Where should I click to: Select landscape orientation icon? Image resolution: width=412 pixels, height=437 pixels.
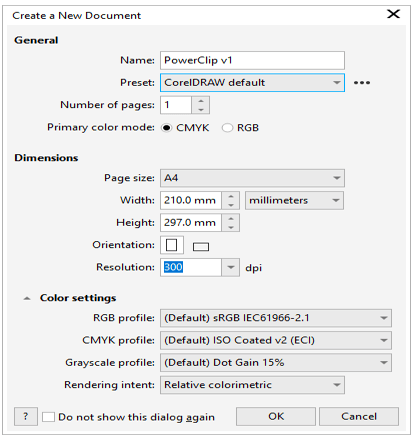click(201, 247)
